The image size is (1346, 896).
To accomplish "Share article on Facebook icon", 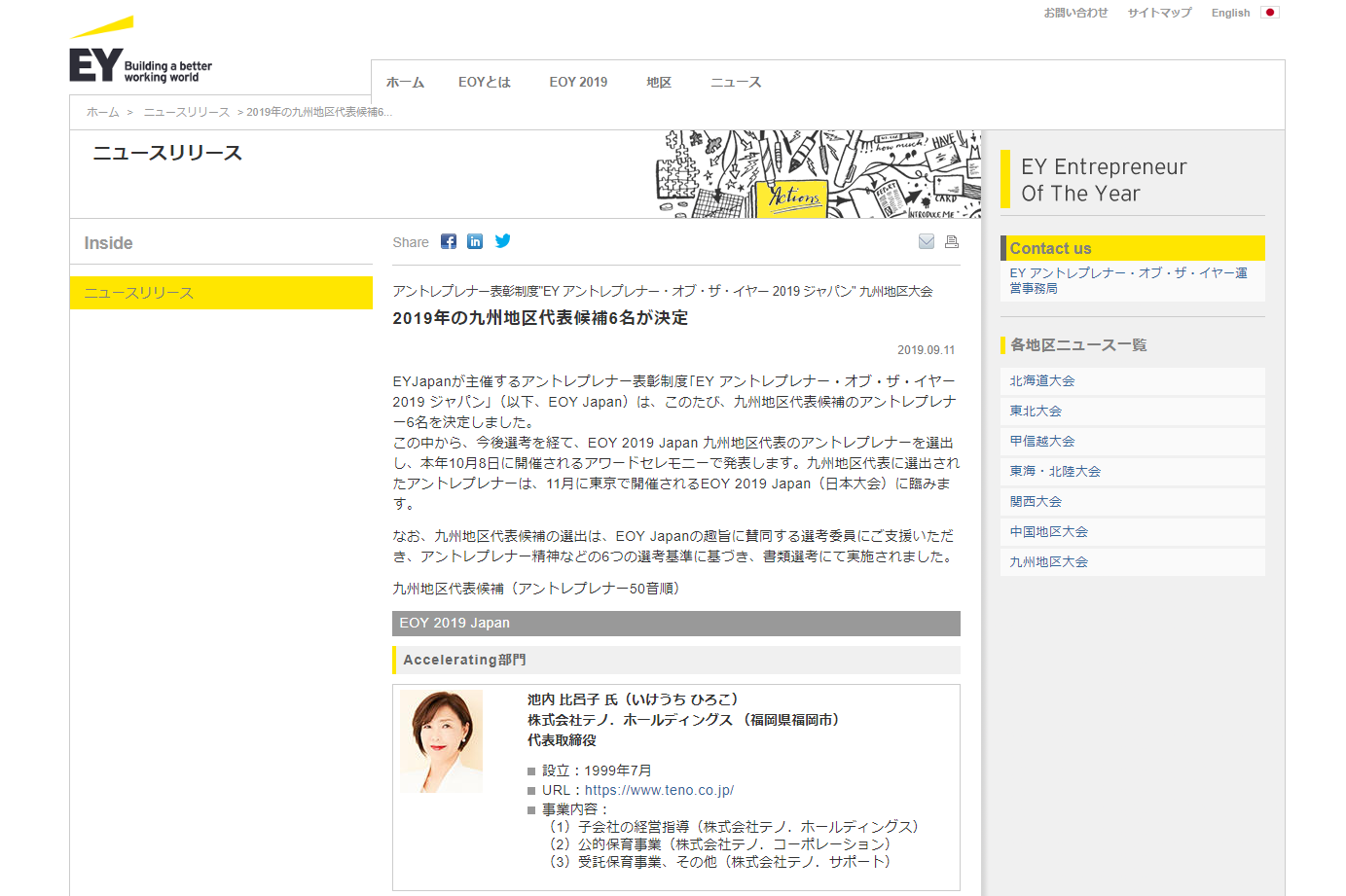I will [x=448, y=241].
